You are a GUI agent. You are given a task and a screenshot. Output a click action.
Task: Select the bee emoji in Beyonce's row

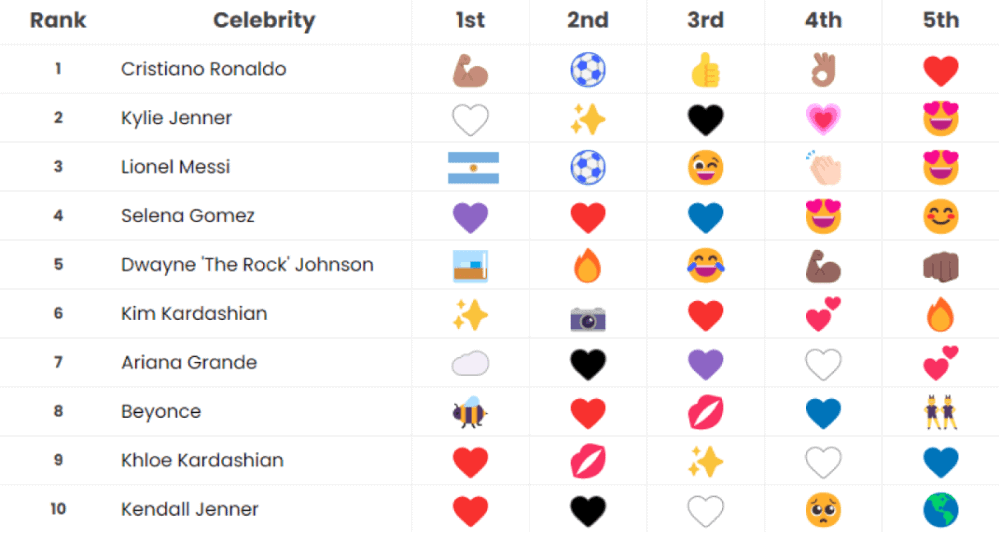(470, 412)
